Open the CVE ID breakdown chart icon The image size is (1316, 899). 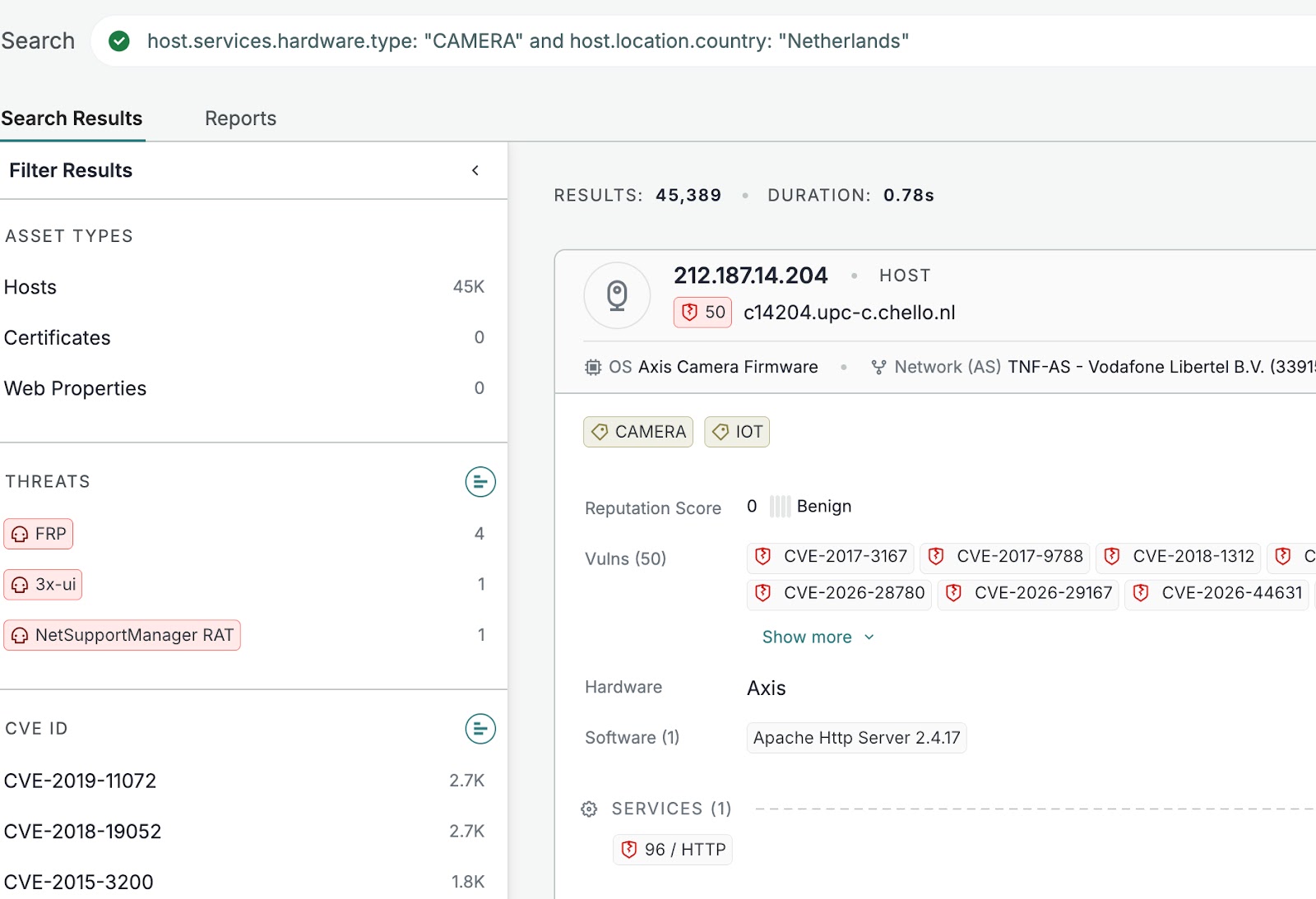click(x=480, y=729)
